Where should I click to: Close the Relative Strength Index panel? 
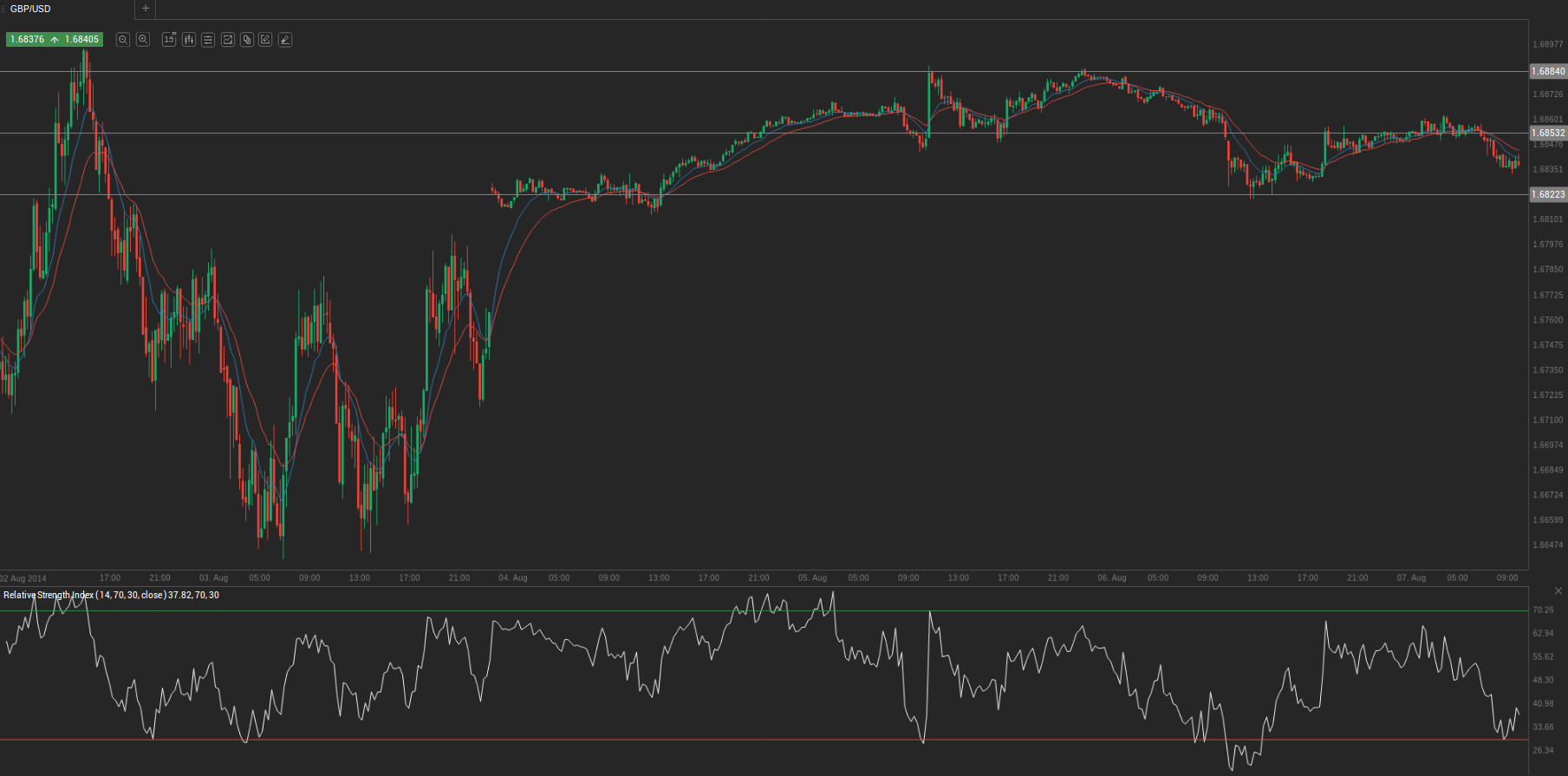(x=1558, y=590)
